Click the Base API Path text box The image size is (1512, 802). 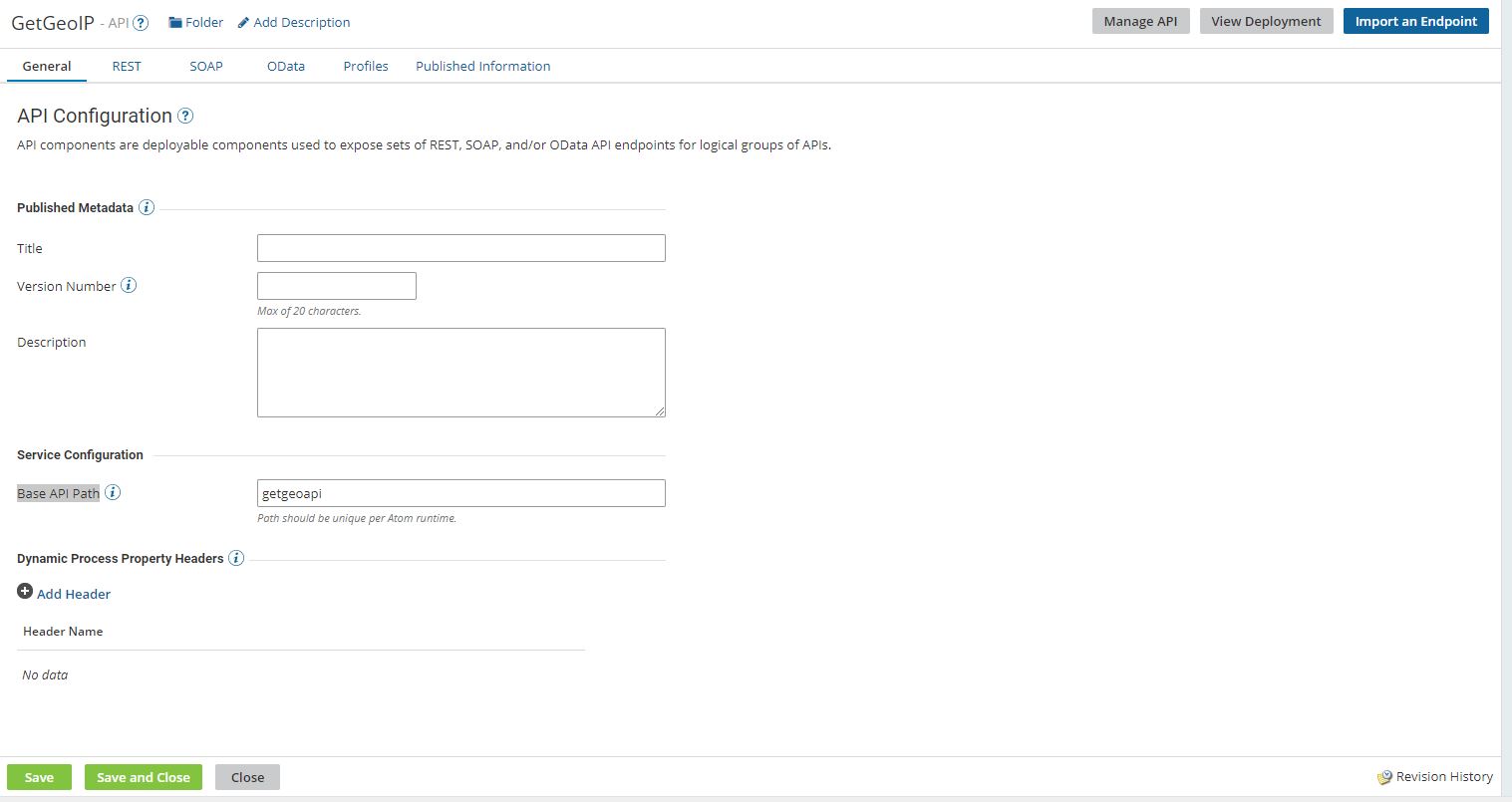(460, 492)
